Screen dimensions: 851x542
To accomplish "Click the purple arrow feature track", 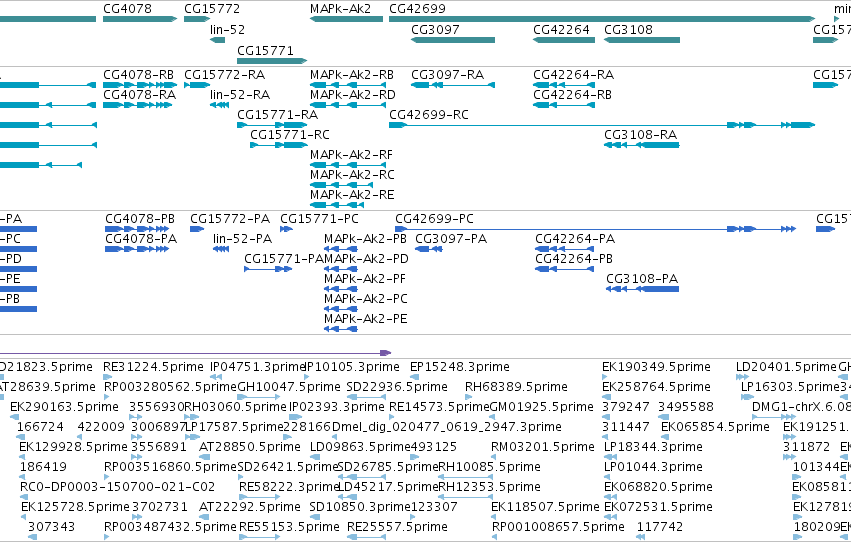I will pos(195,353).
